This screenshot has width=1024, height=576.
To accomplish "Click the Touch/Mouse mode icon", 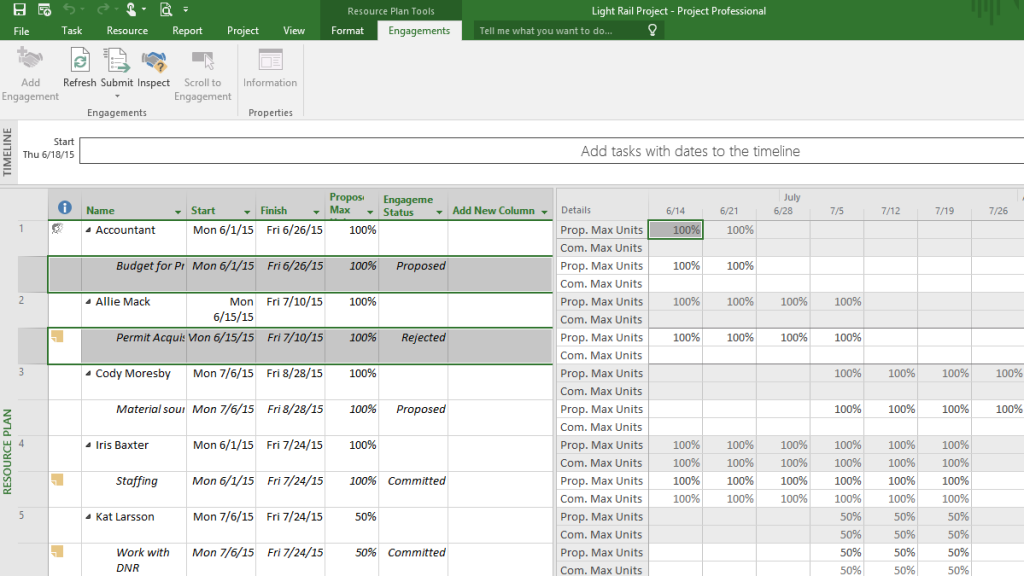I will pos(131,10).
